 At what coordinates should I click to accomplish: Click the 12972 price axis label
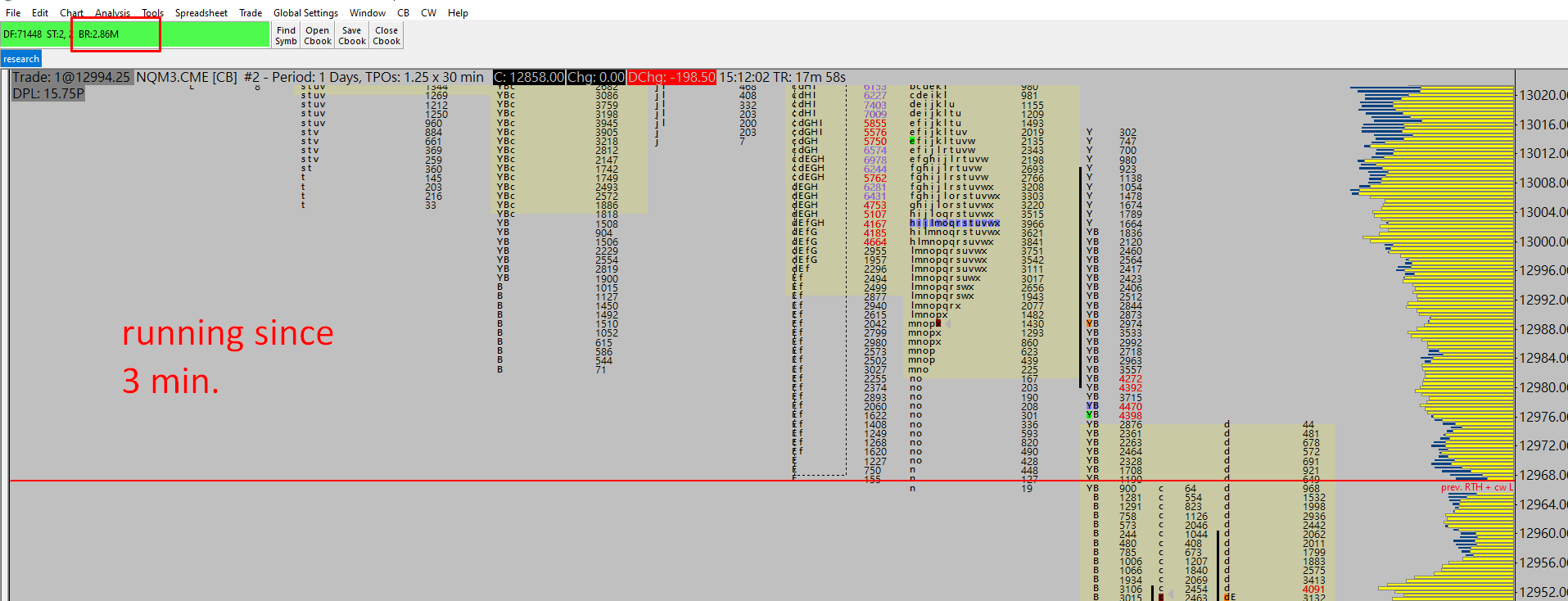[1543, 445]
